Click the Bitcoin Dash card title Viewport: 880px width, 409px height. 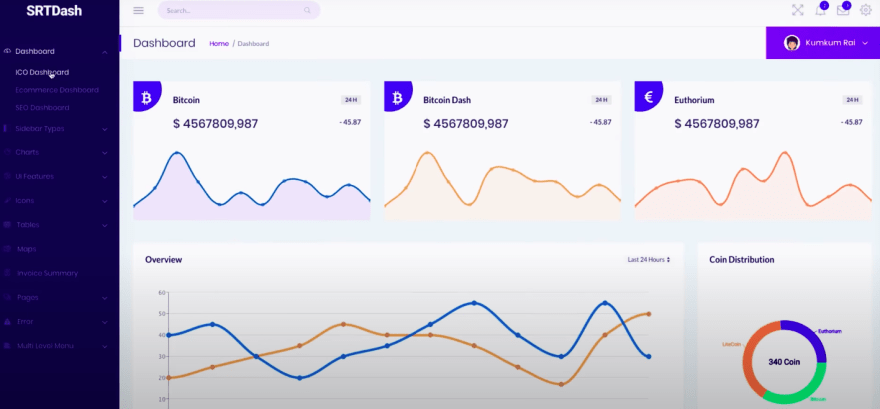click(x=447, y=100)
